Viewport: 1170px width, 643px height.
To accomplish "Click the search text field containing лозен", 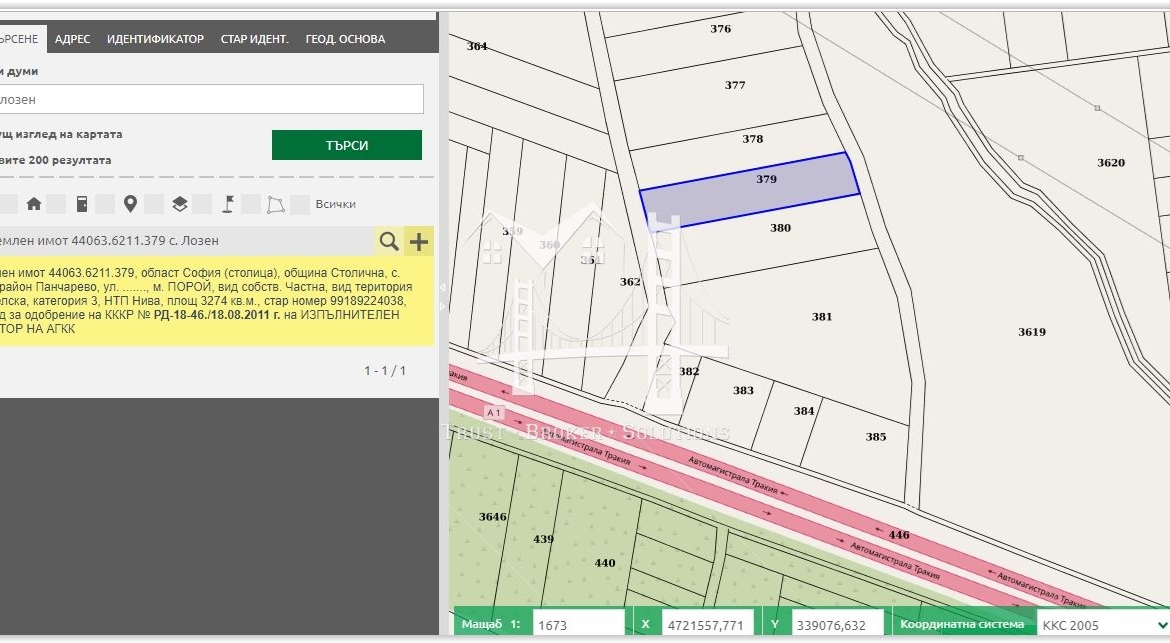I will click(210, 99).
